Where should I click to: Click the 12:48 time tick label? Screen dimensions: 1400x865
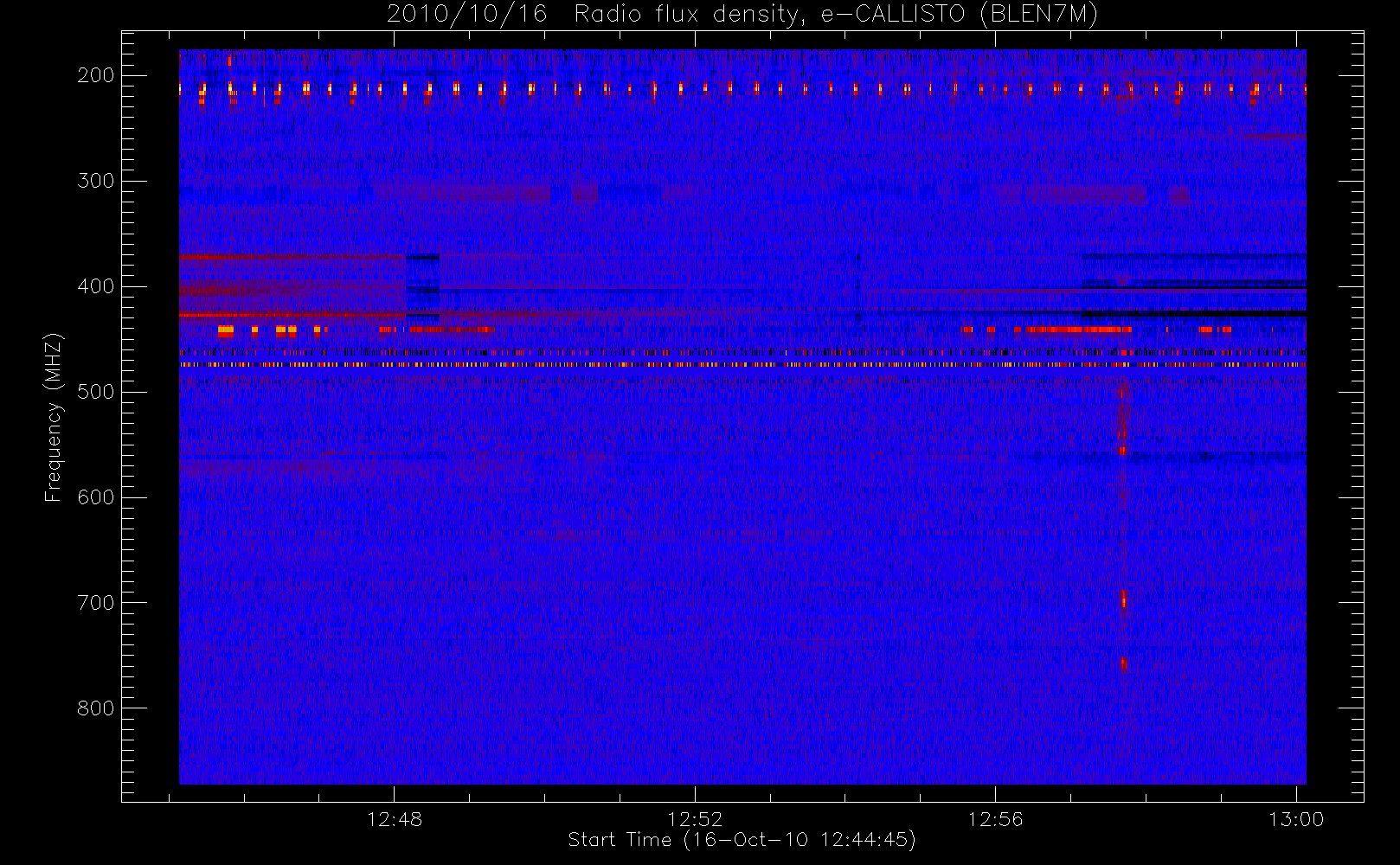coord(395,819)
